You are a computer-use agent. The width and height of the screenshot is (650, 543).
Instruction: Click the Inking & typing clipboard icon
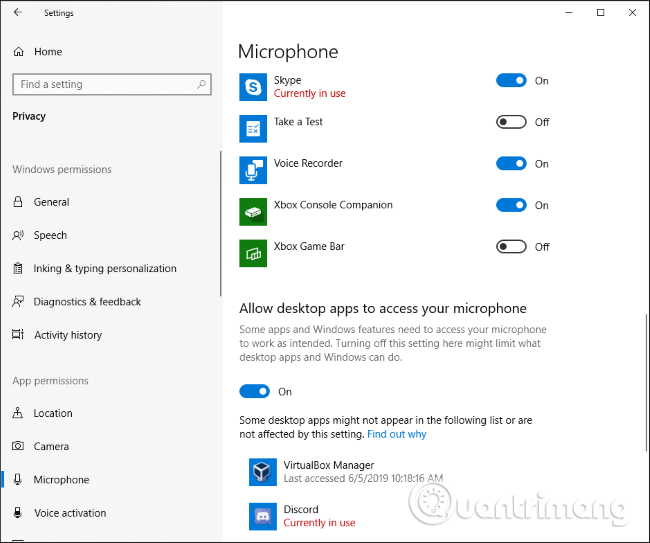tap(18, 269)
